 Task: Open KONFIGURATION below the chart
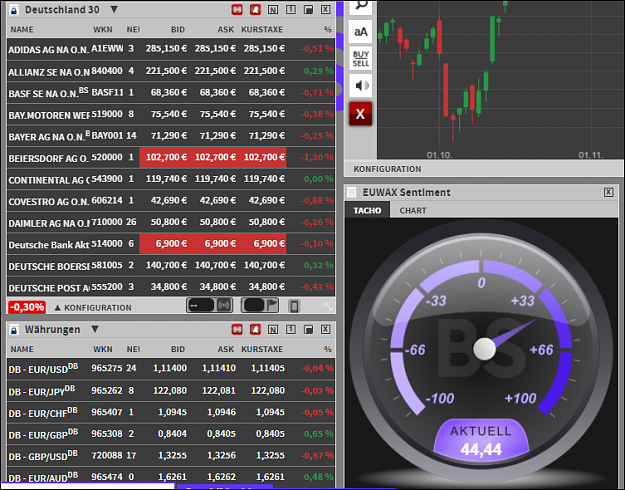[x=387, y=169]
